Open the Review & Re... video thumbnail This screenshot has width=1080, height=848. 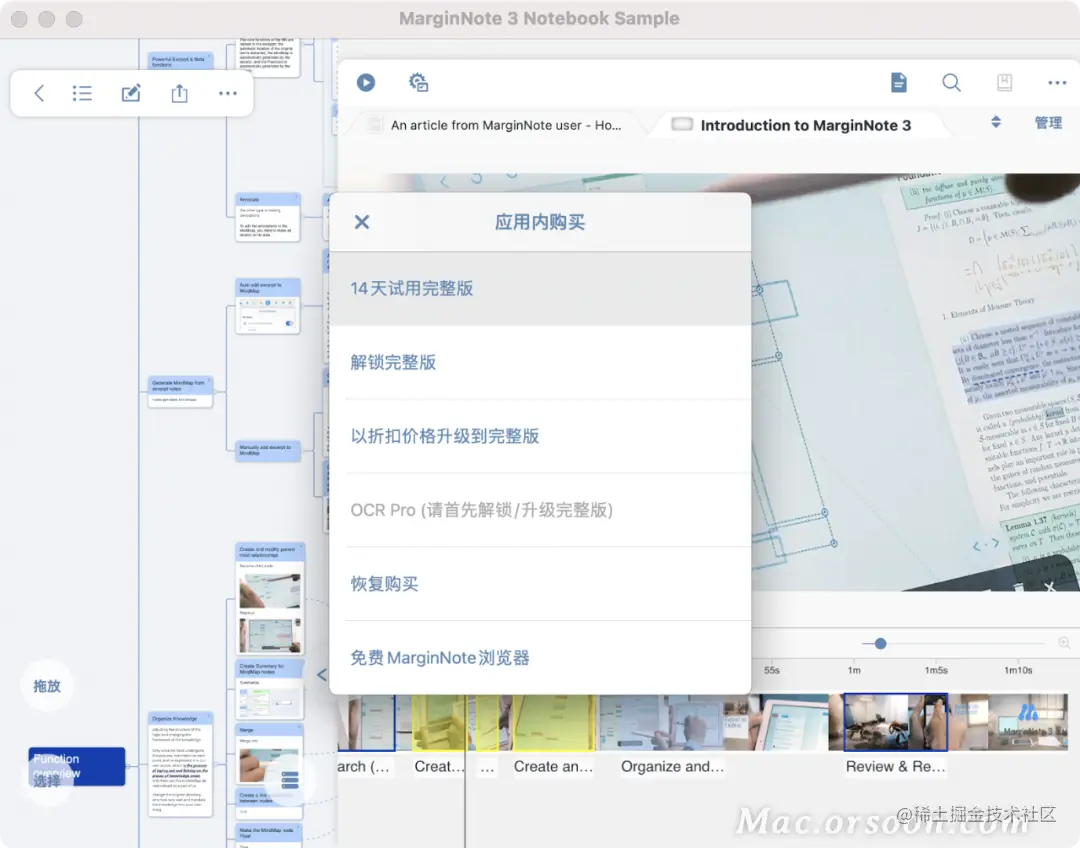click(895, 722)
